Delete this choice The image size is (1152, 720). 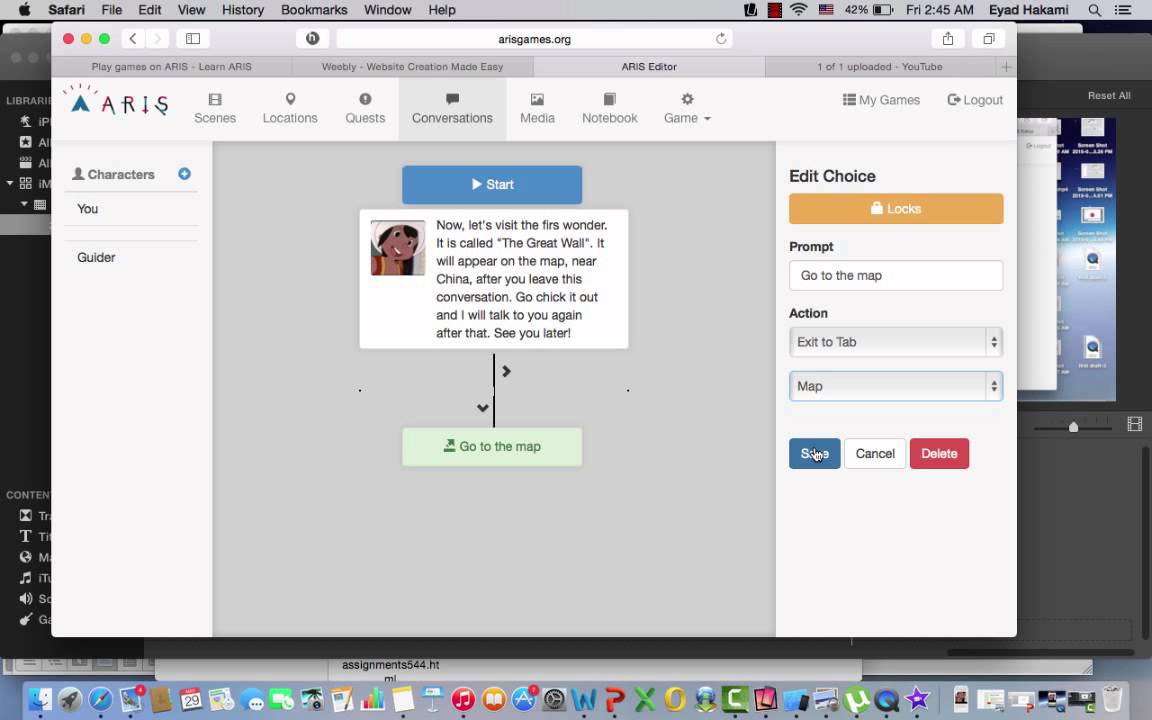pyautogui.click(x=939, y=453)
